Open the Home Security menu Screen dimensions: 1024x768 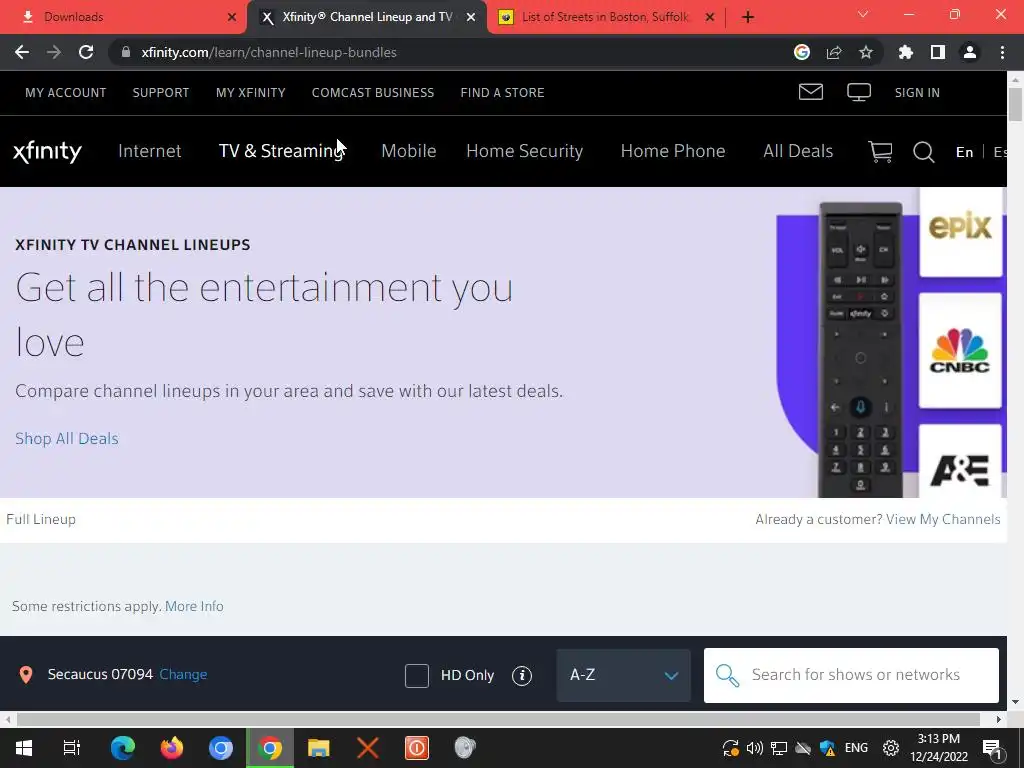click(x=524, y=152)
